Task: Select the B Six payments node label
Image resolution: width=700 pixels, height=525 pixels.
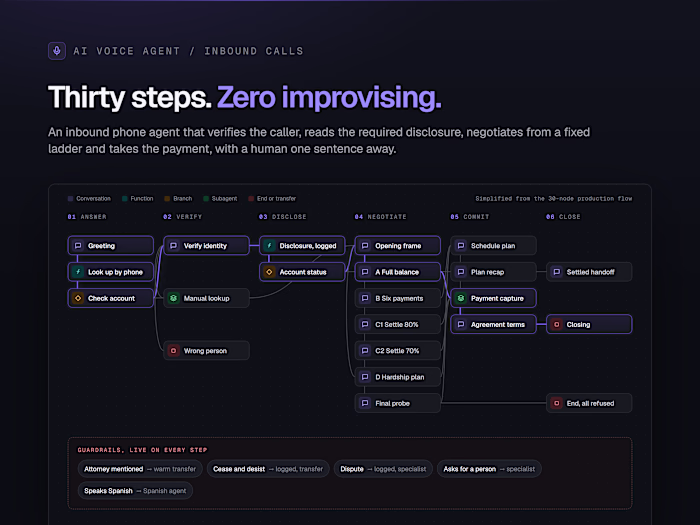Action: (399, 299)
